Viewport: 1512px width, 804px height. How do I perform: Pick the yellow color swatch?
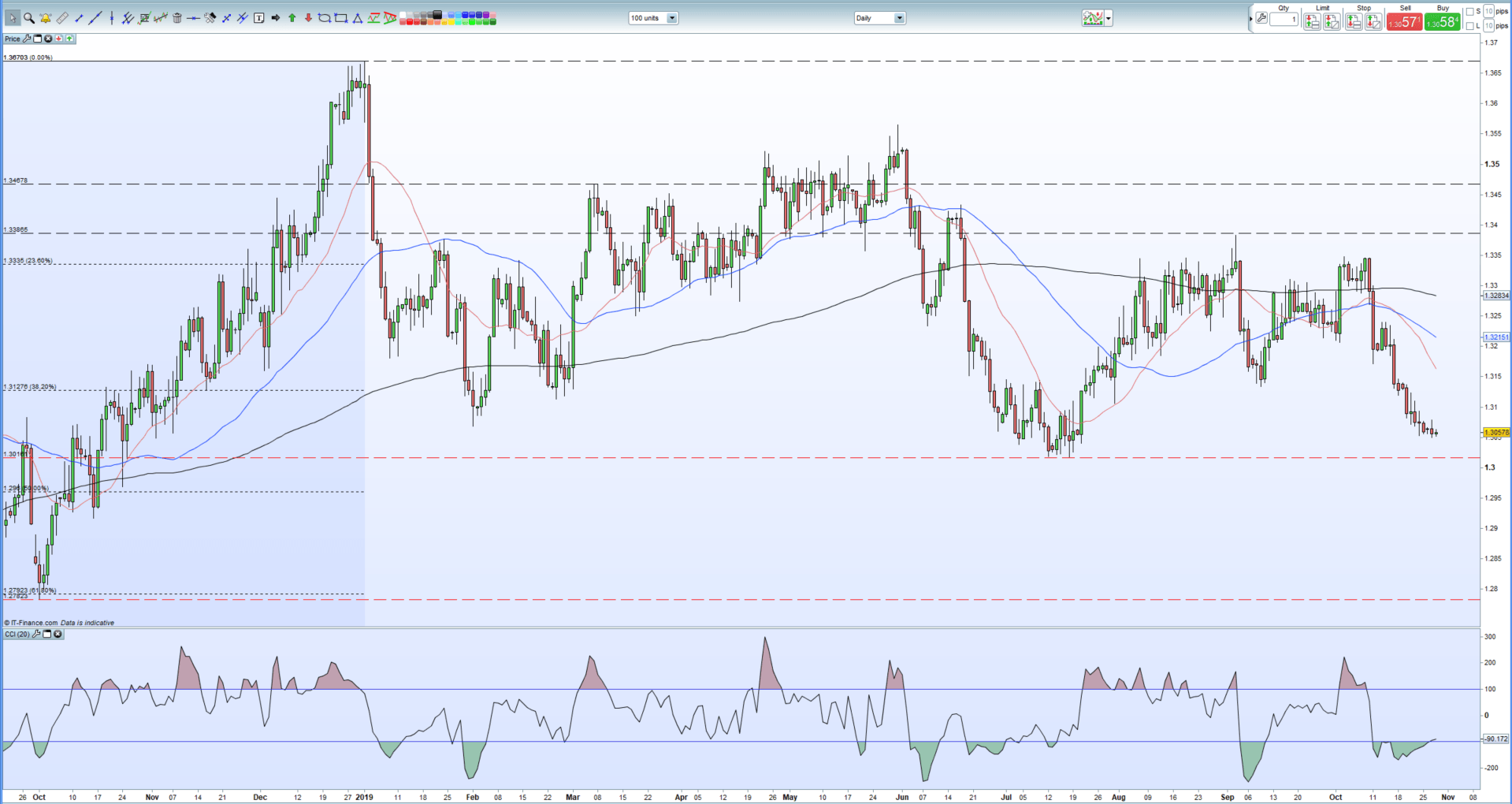pyautogui.click(x=451, y=21)
